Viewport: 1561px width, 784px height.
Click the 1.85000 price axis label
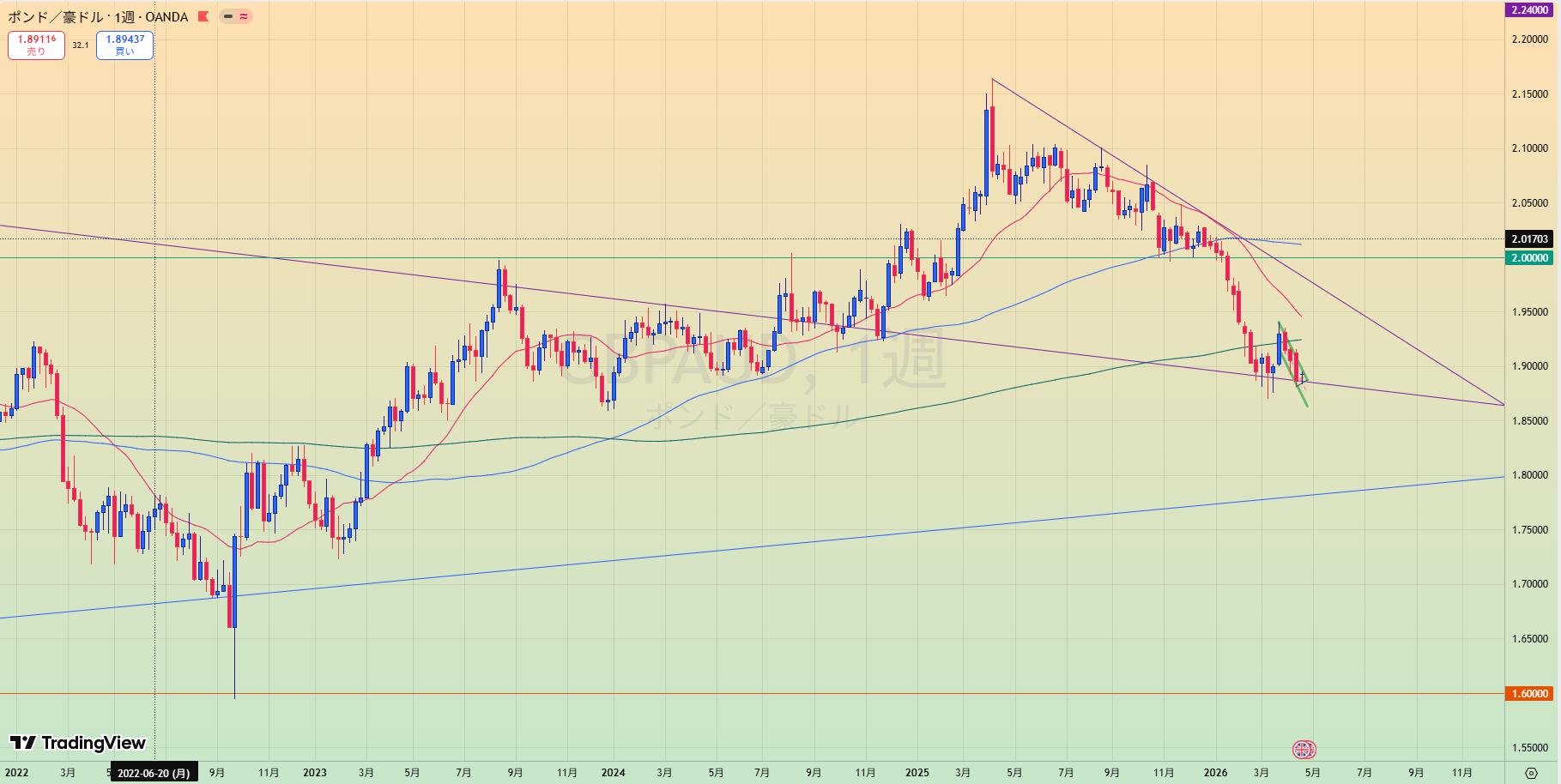pyautogui.click(x=1529, y=421)
